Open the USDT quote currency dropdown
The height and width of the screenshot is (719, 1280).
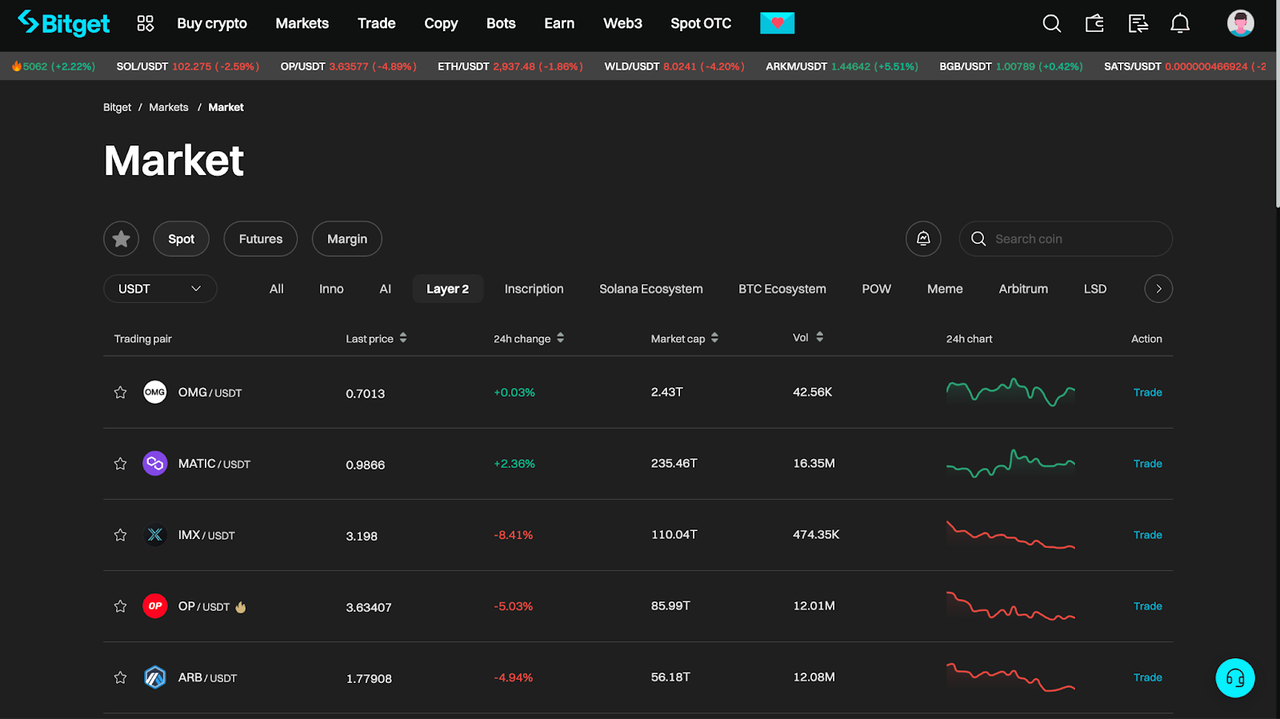[x=160, y=289]
